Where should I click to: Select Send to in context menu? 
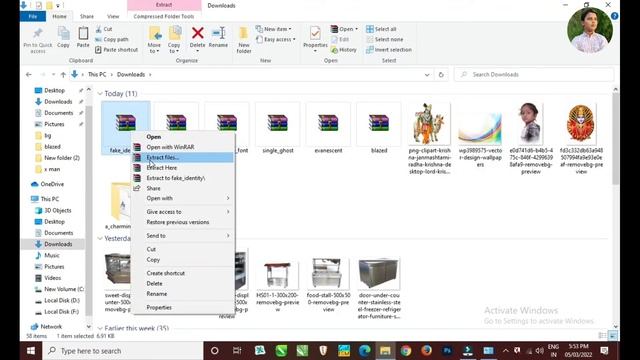[183, 236]
